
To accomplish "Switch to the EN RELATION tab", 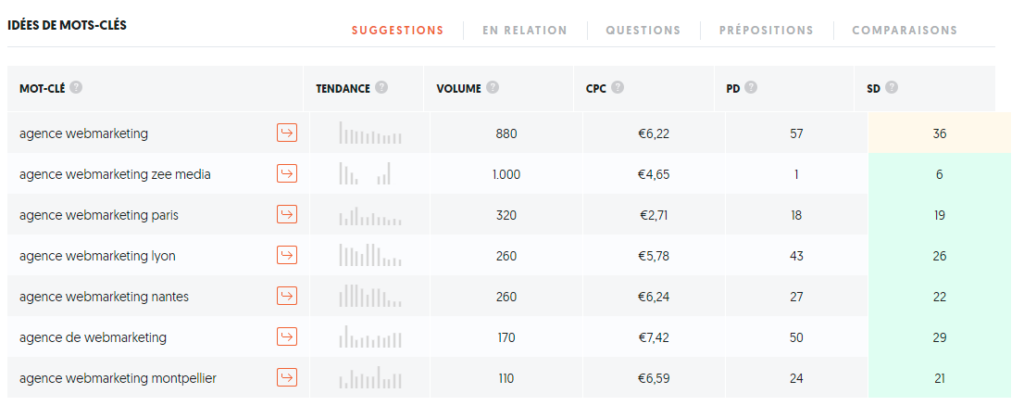I will (x=524, y=30).
